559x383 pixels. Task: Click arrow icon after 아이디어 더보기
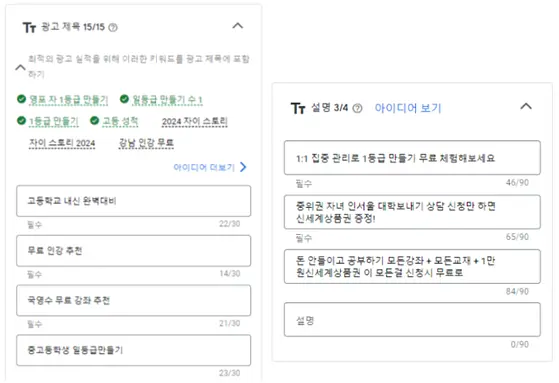(243, 167)
